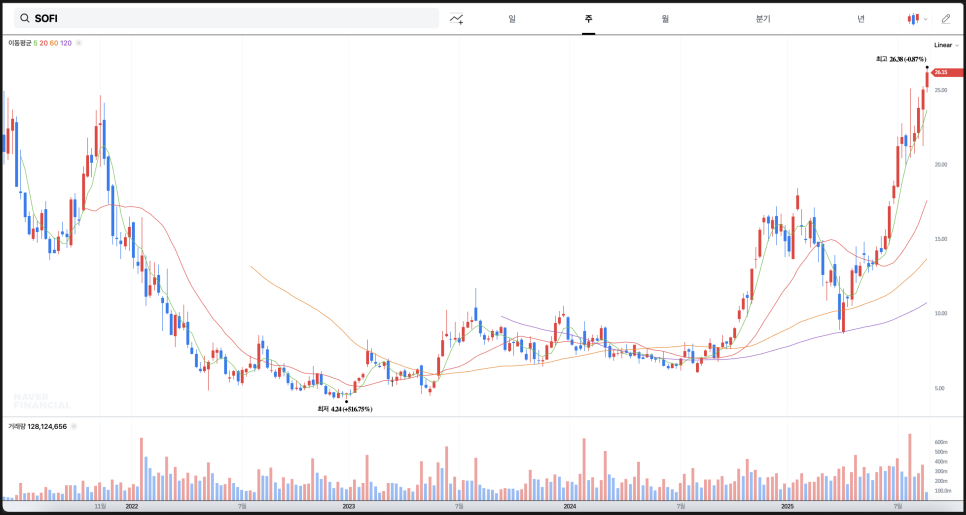Viewport: 966px width, 515px height.
Task: Click the 2023 time axis label
Action: [349, 506]
